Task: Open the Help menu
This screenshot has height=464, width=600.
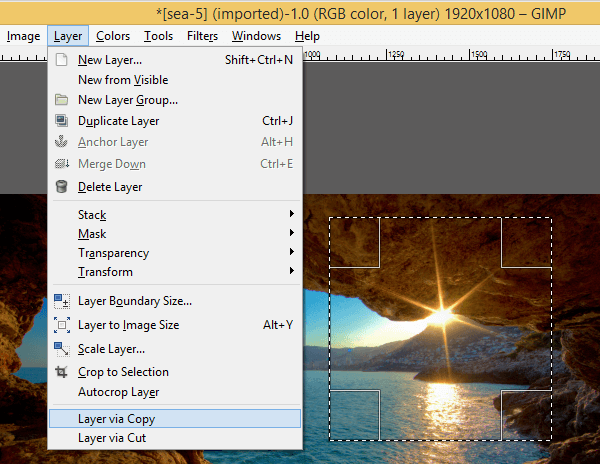Action: click(x=307, y=36)
